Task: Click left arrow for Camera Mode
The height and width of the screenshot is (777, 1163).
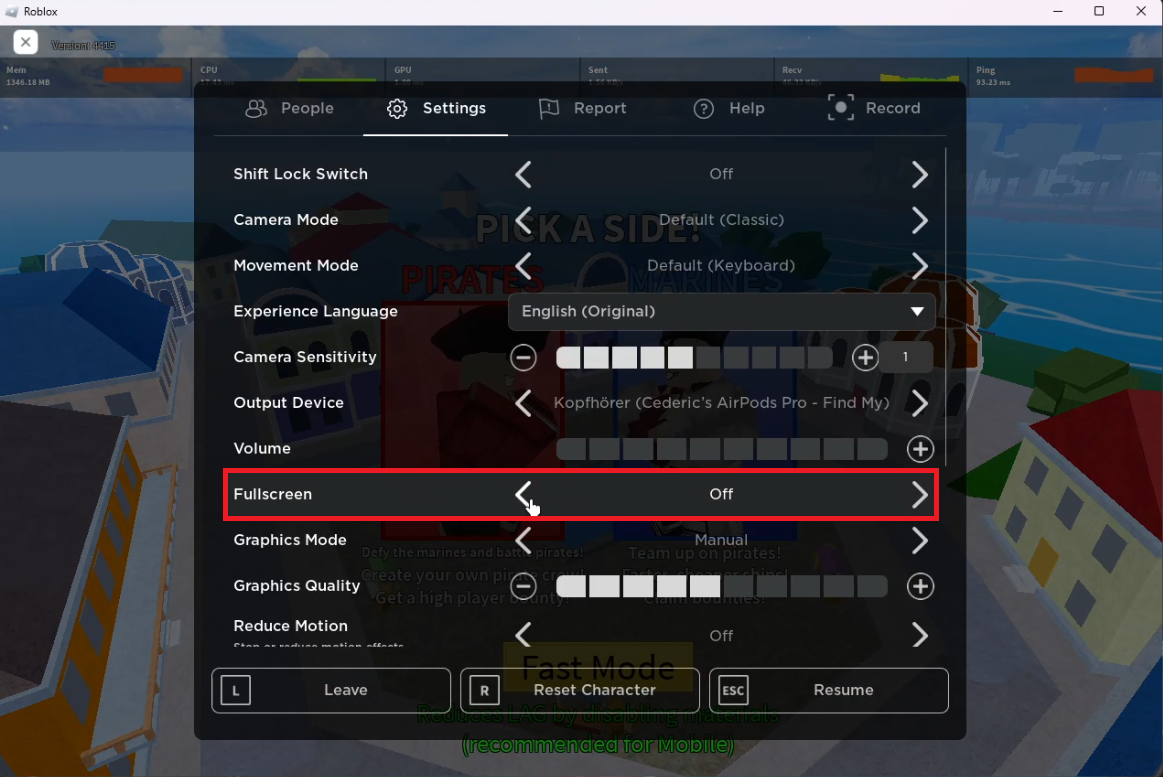Action: point(523,220)
